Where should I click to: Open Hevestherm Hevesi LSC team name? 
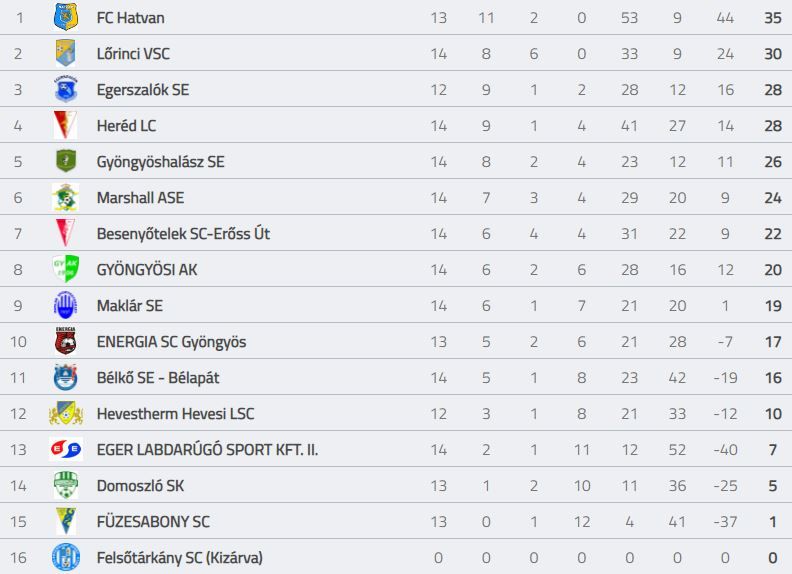coord(175,413)
